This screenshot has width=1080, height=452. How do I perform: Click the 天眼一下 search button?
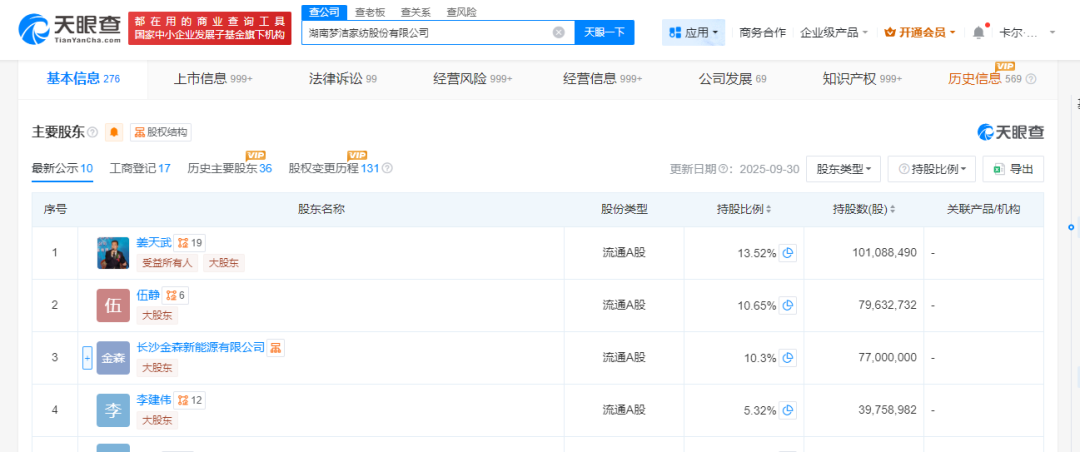[x=604, y=32]
